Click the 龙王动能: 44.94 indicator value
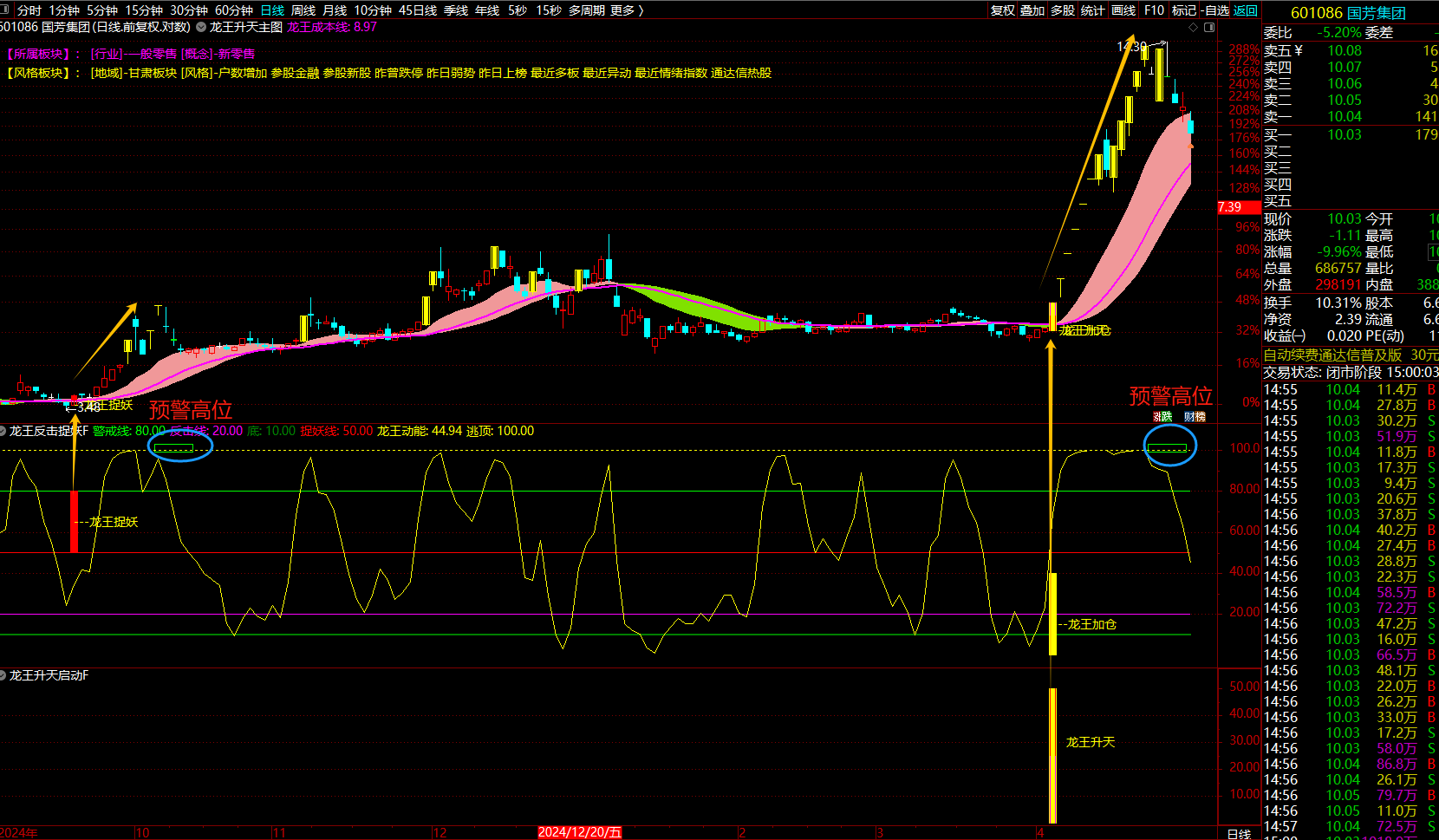 419,431
